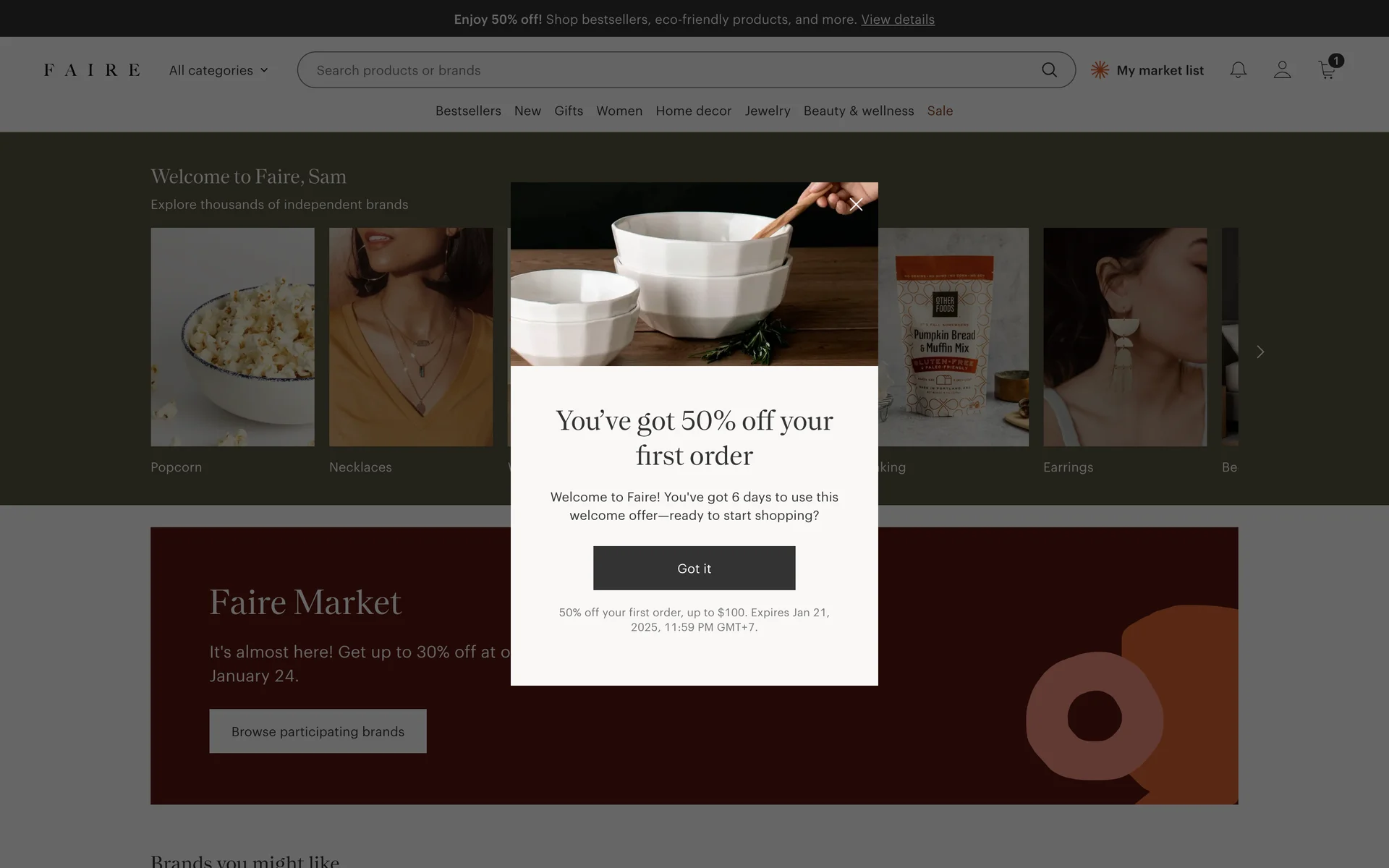Open the Popcorn category thumbnail

coord(232,337)
